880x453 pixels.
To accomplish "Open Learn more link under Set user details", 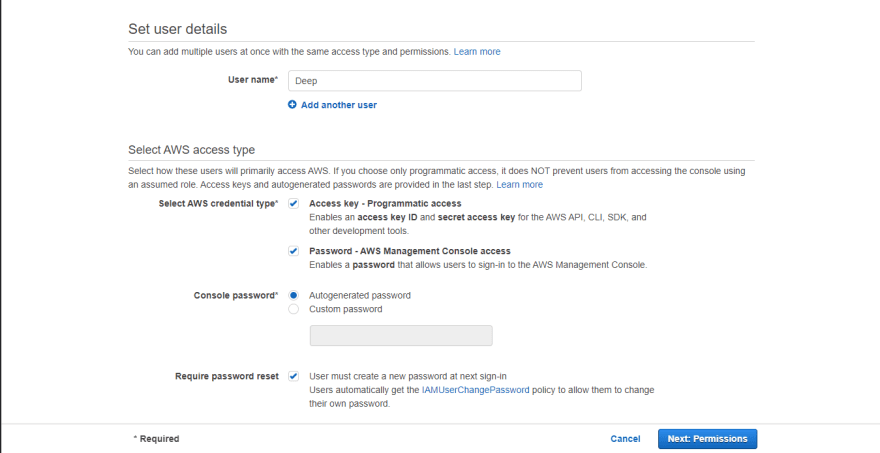I will [477, 52].
